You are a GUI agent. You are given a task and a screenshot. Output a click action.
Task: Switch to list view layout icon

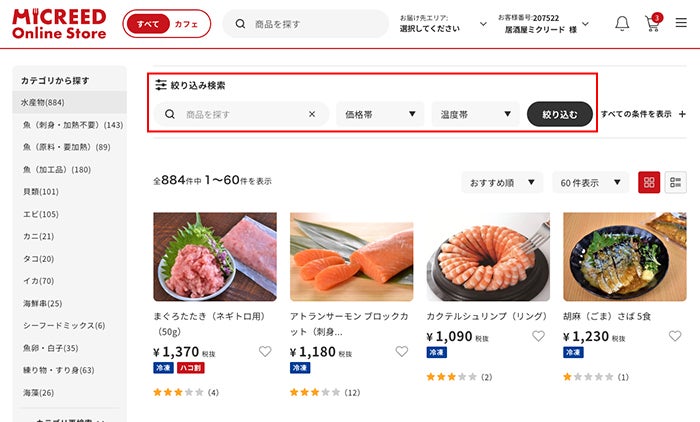[x=675, y=182]
